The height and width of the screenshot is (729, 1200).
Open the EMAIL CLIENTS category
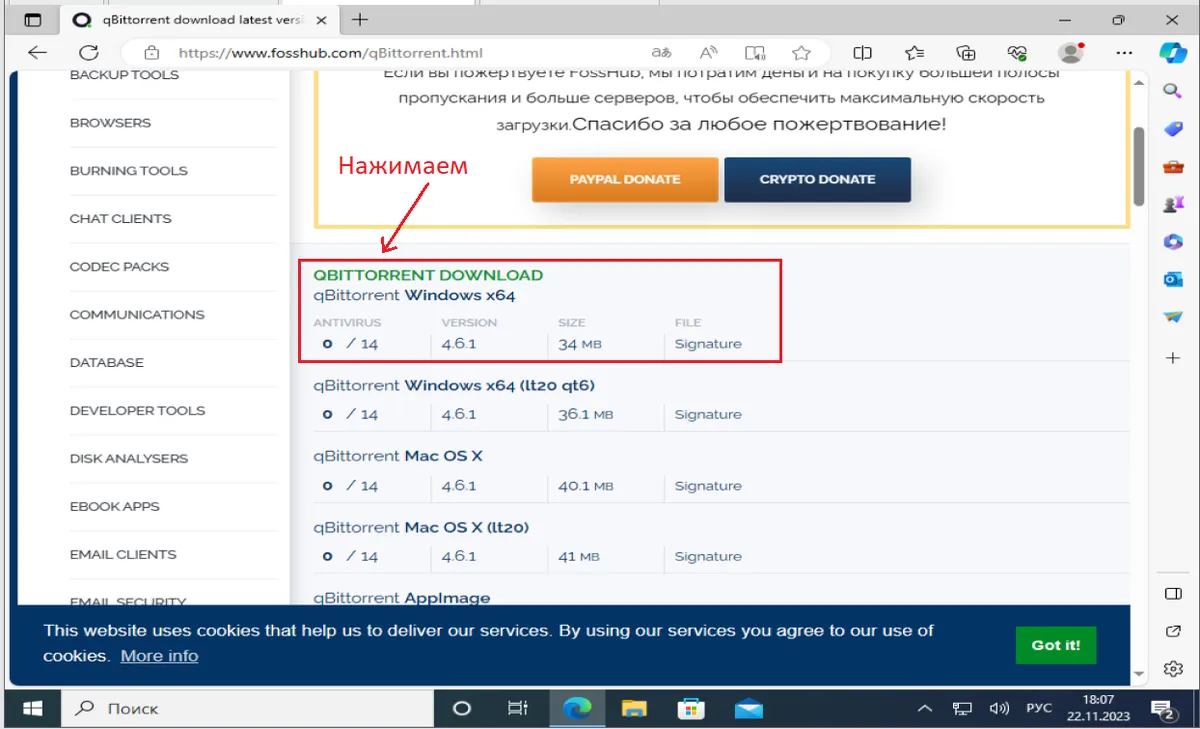tap(123, 555)
